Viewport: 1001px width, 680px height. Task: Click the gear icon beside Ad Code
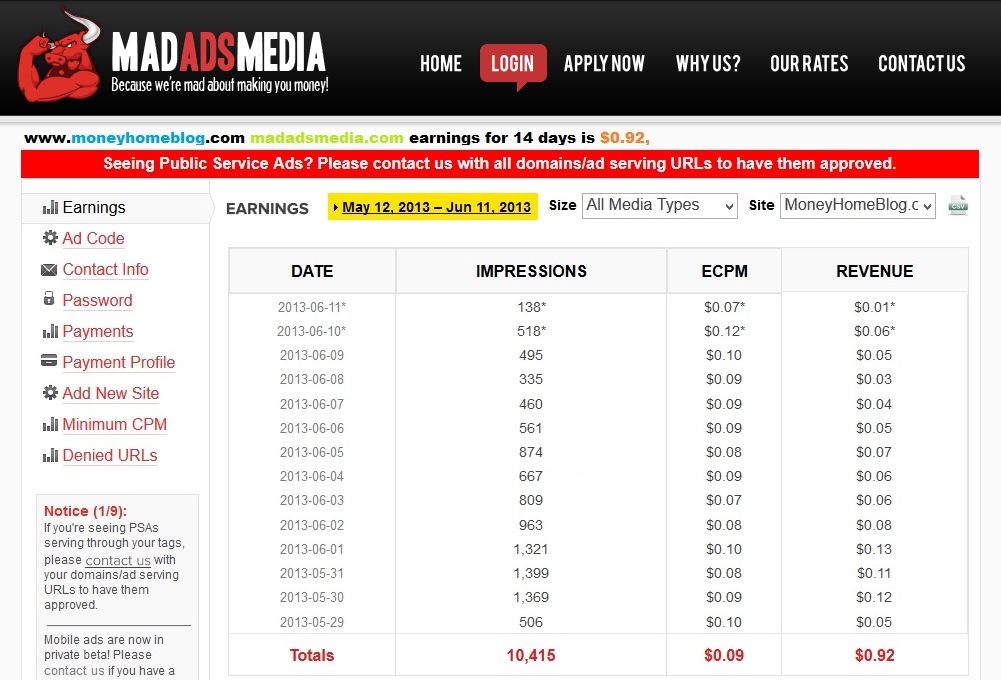(49, 238)
